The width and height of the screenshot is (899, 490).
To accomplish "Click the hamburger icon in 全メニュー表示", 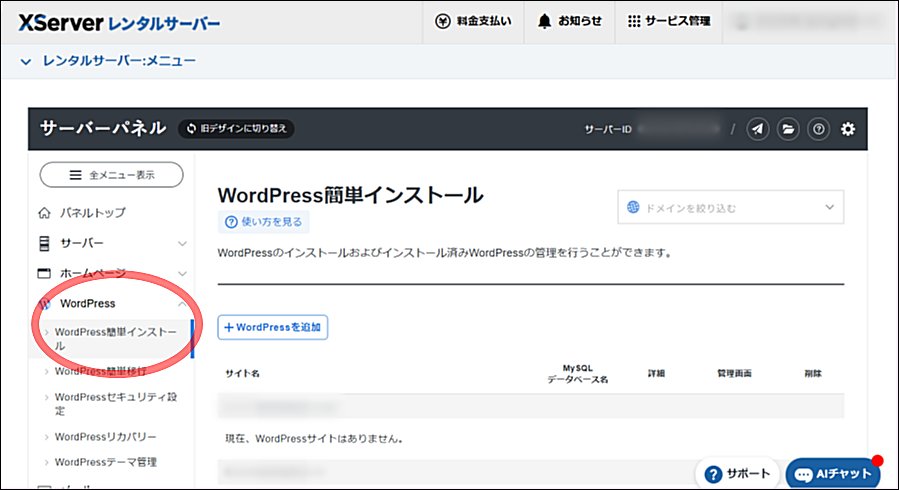I will coord(75,175).
